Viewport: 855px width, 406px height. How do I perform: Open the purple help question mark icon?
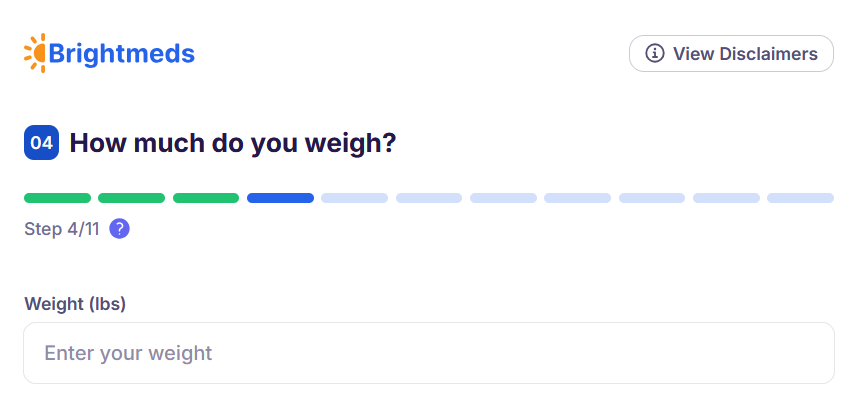point(119,229)
